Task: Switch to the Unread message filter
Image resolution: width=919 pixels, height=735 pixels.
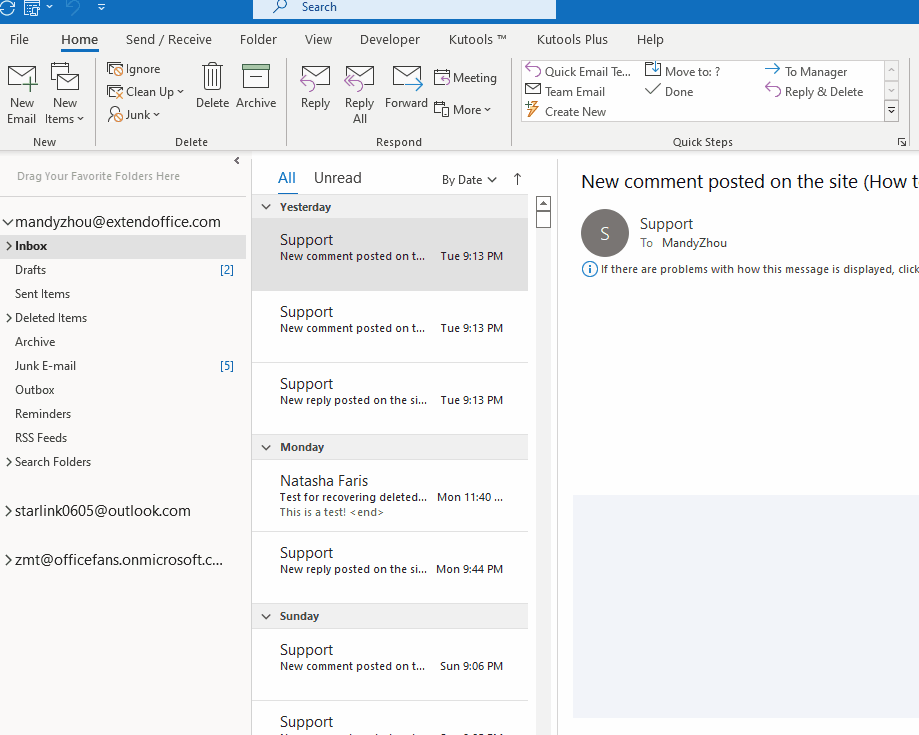Action: (x=337, y=178)
